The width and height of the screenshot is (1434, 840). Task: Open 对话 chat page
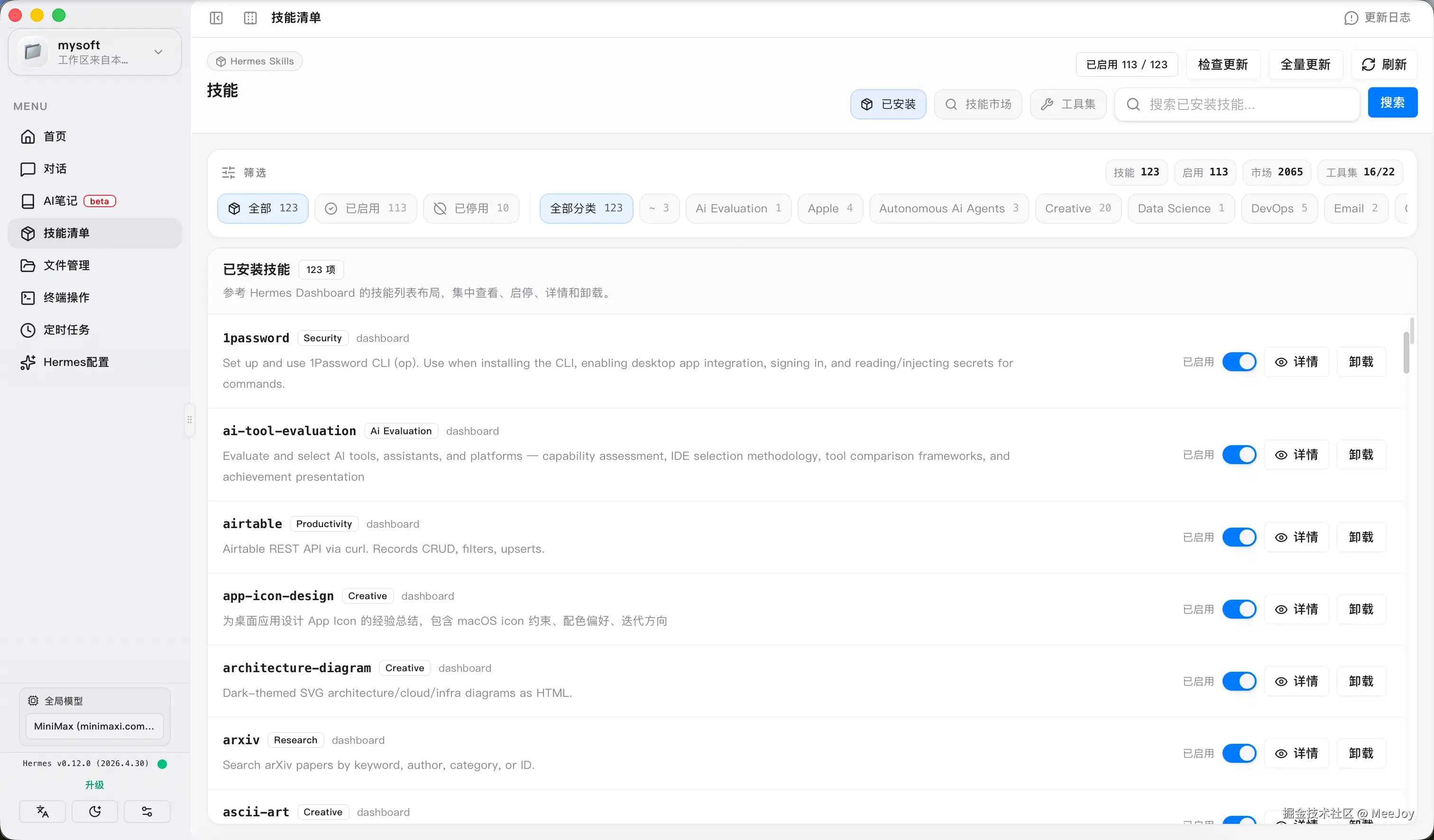click(94, 169)
